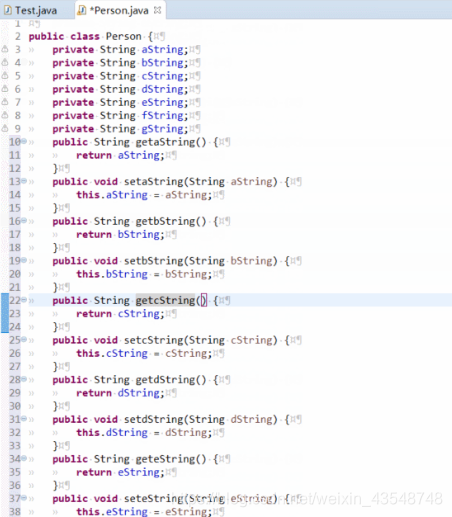Collapse the setcString method at line 25
The height and width of the screenshot is (517, 452).
24,339
